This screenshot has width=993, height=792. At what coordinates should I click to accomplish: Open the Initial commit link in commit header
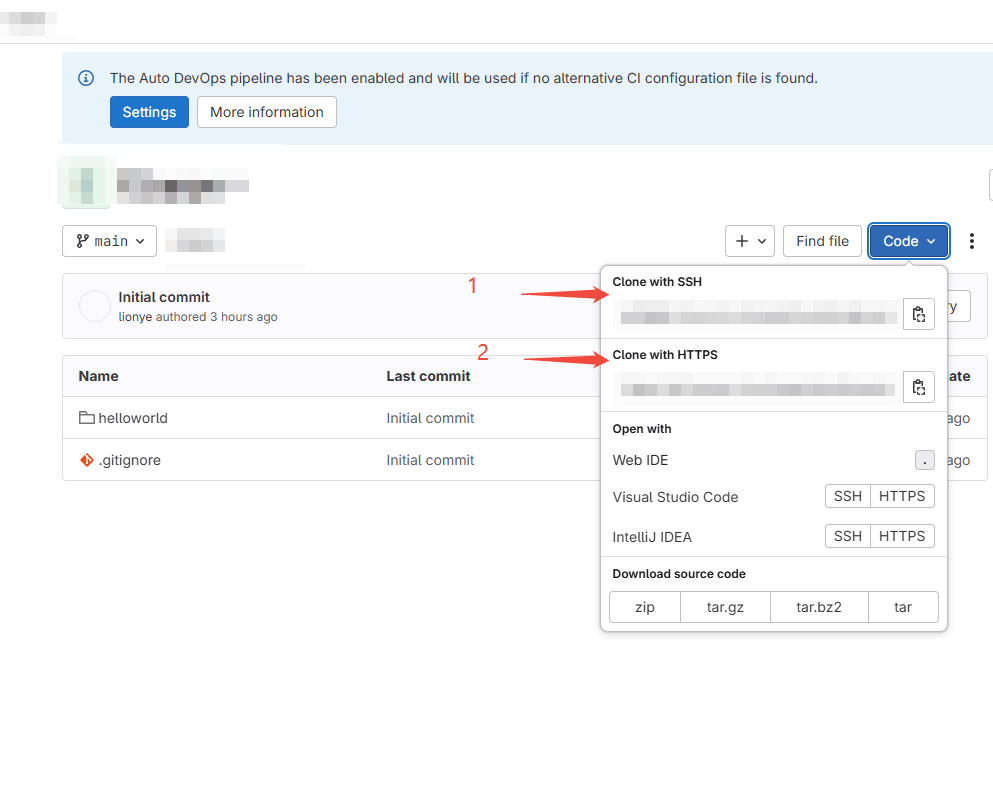(x=164, y=297)
